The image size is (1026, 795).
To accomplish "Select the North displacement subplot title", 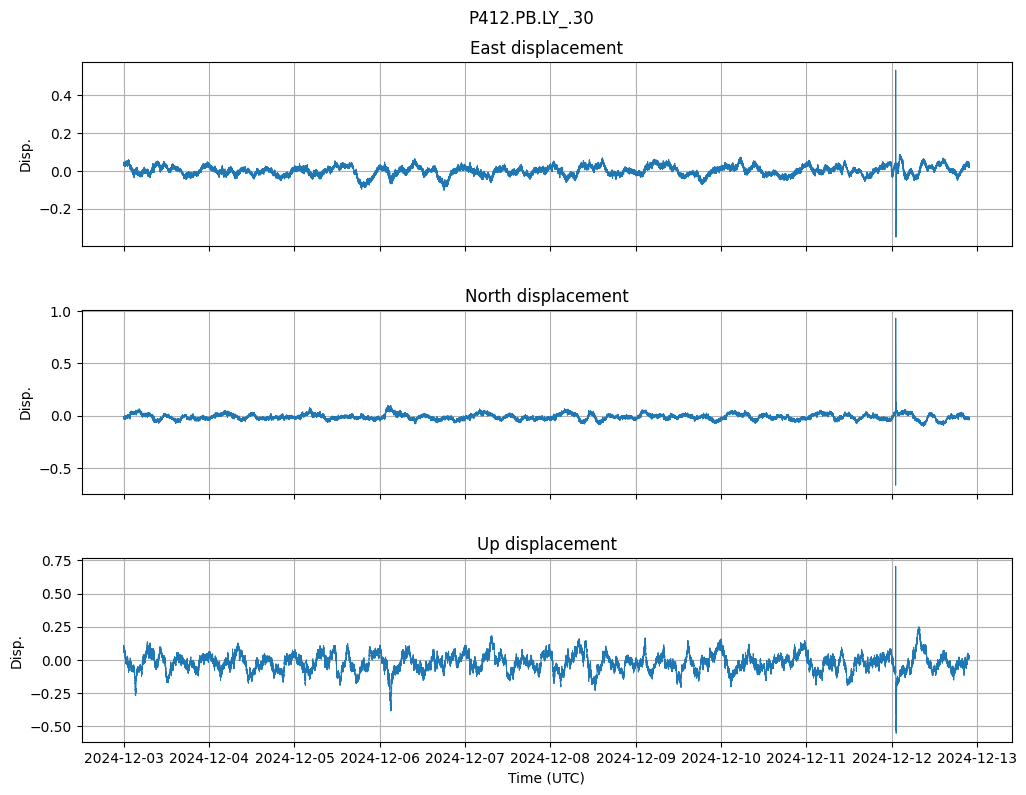I will coord(546,296).
